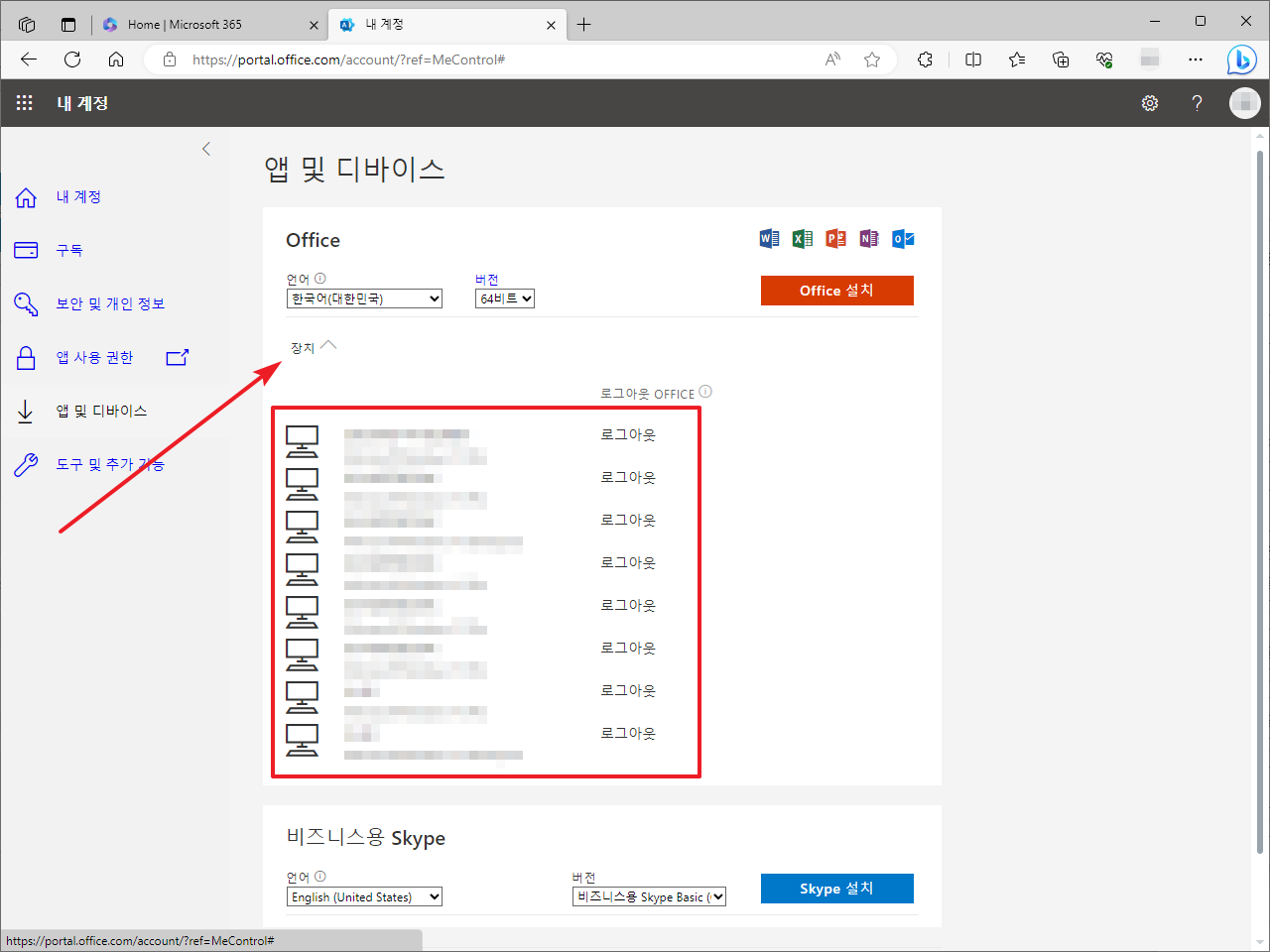View site information lock icon

coord(170,59)
